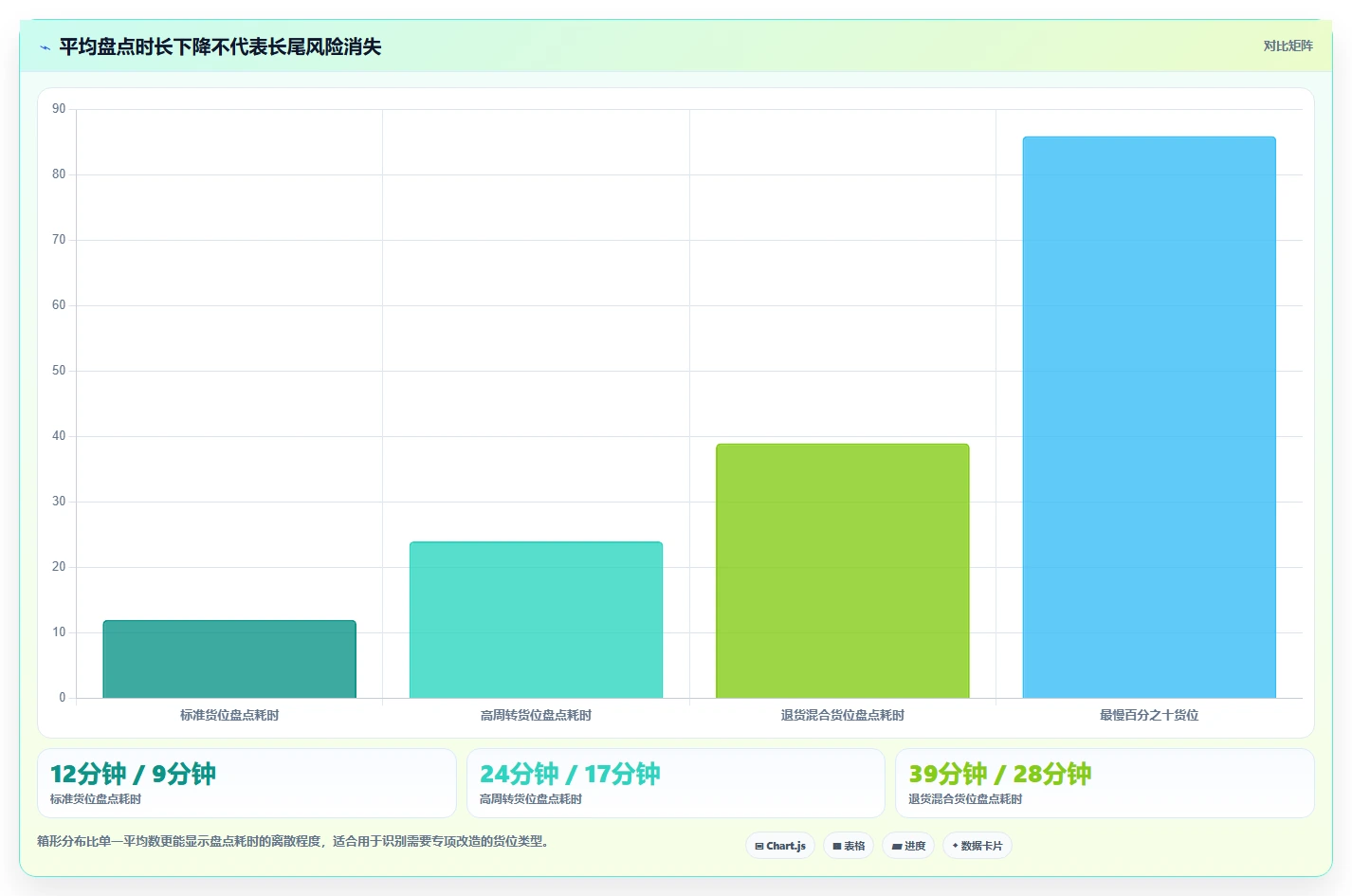This screenshot has width=1352, height=896.
Task: Click the dark teal 标准货位盘点耗时 bar
Action: click(229, 659)
